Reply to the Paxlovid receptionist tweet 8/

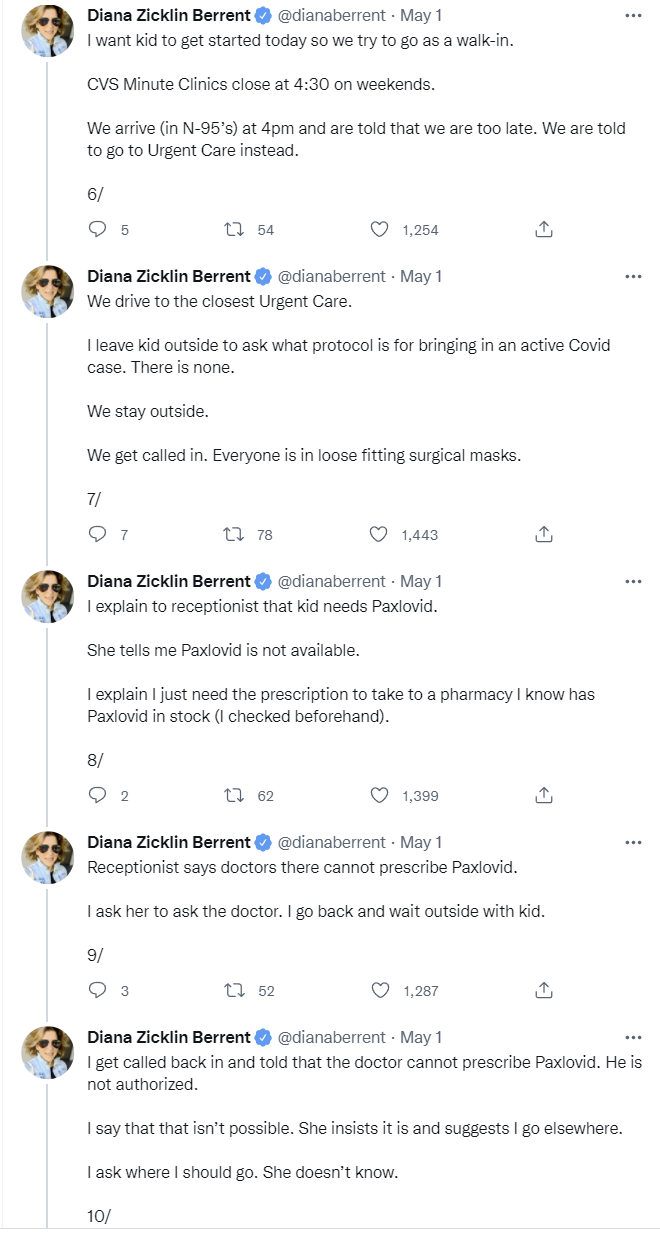coord(98,796)
